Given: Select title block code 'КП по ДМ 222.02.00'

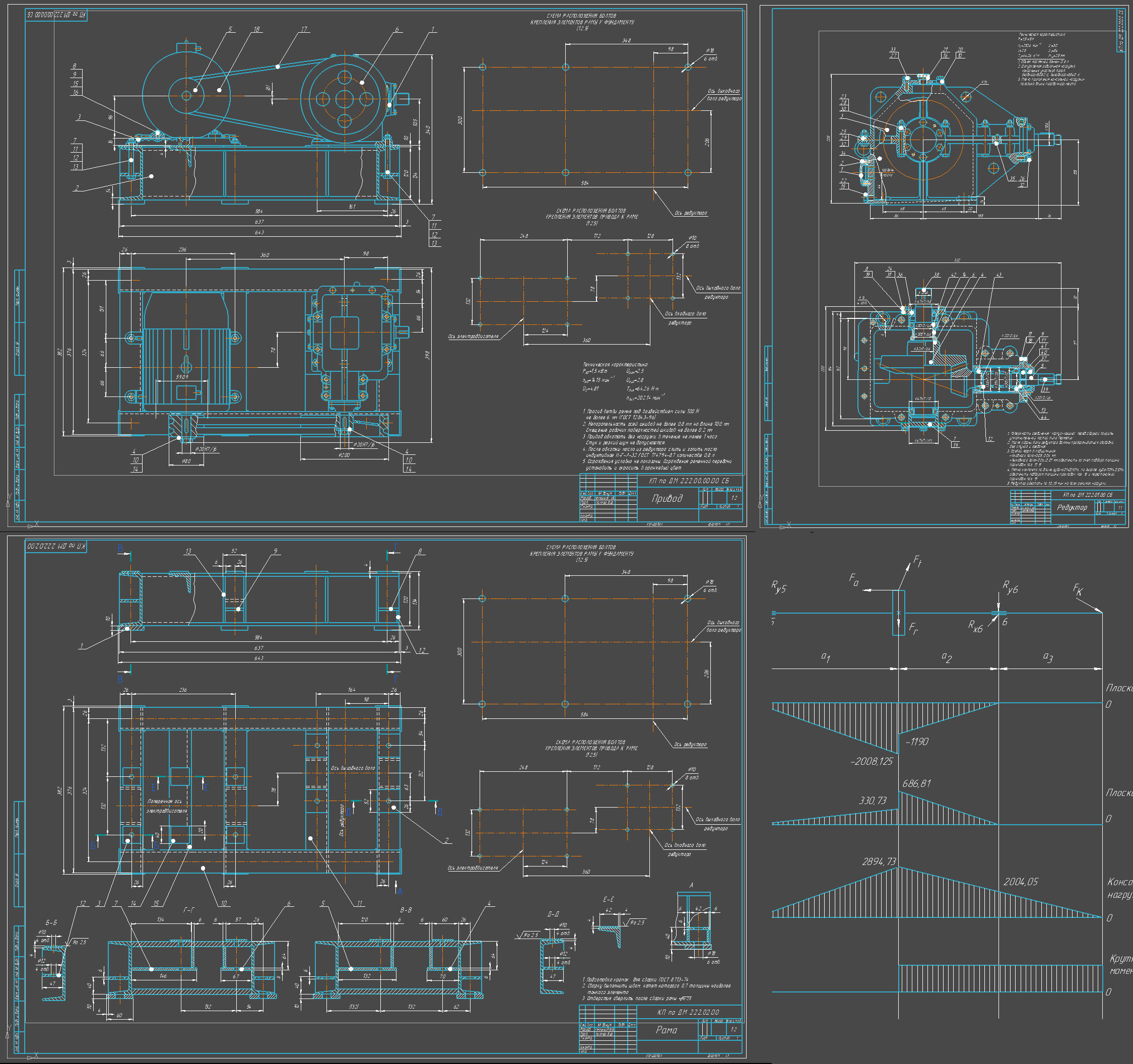Looking at the screenshot, I should 688,1012.
